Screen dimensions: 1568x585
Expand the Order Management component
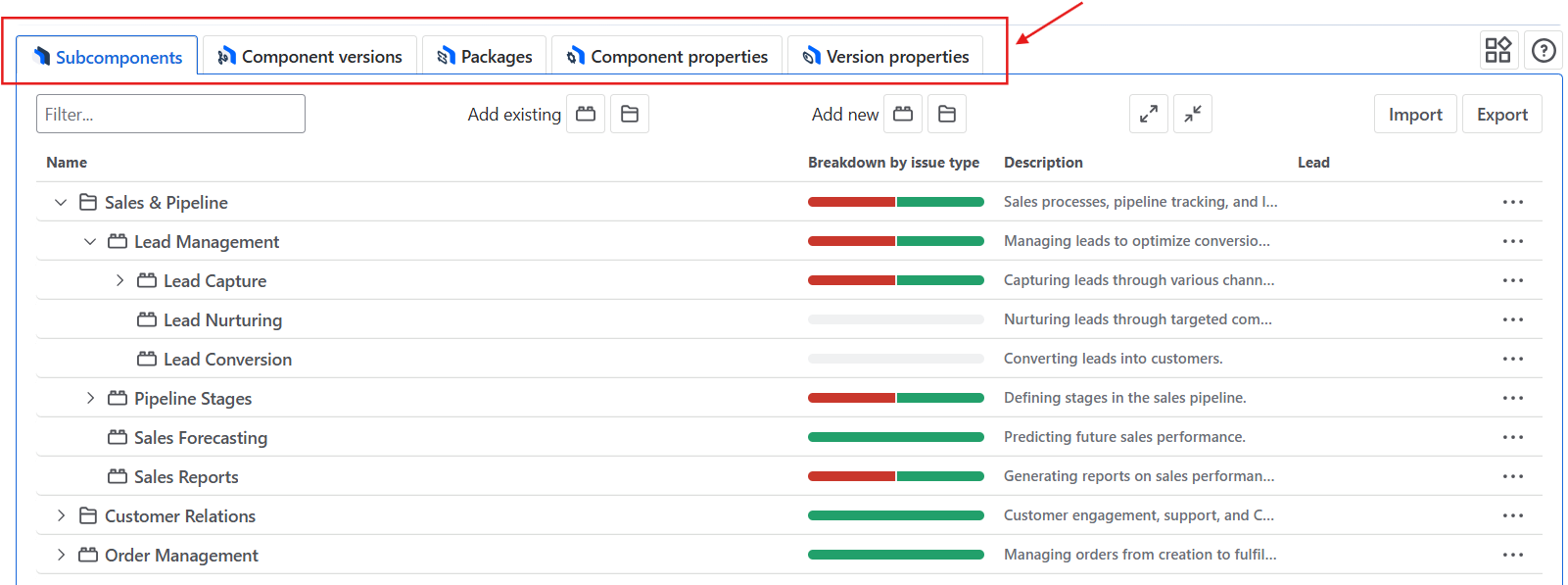[61, 555]
